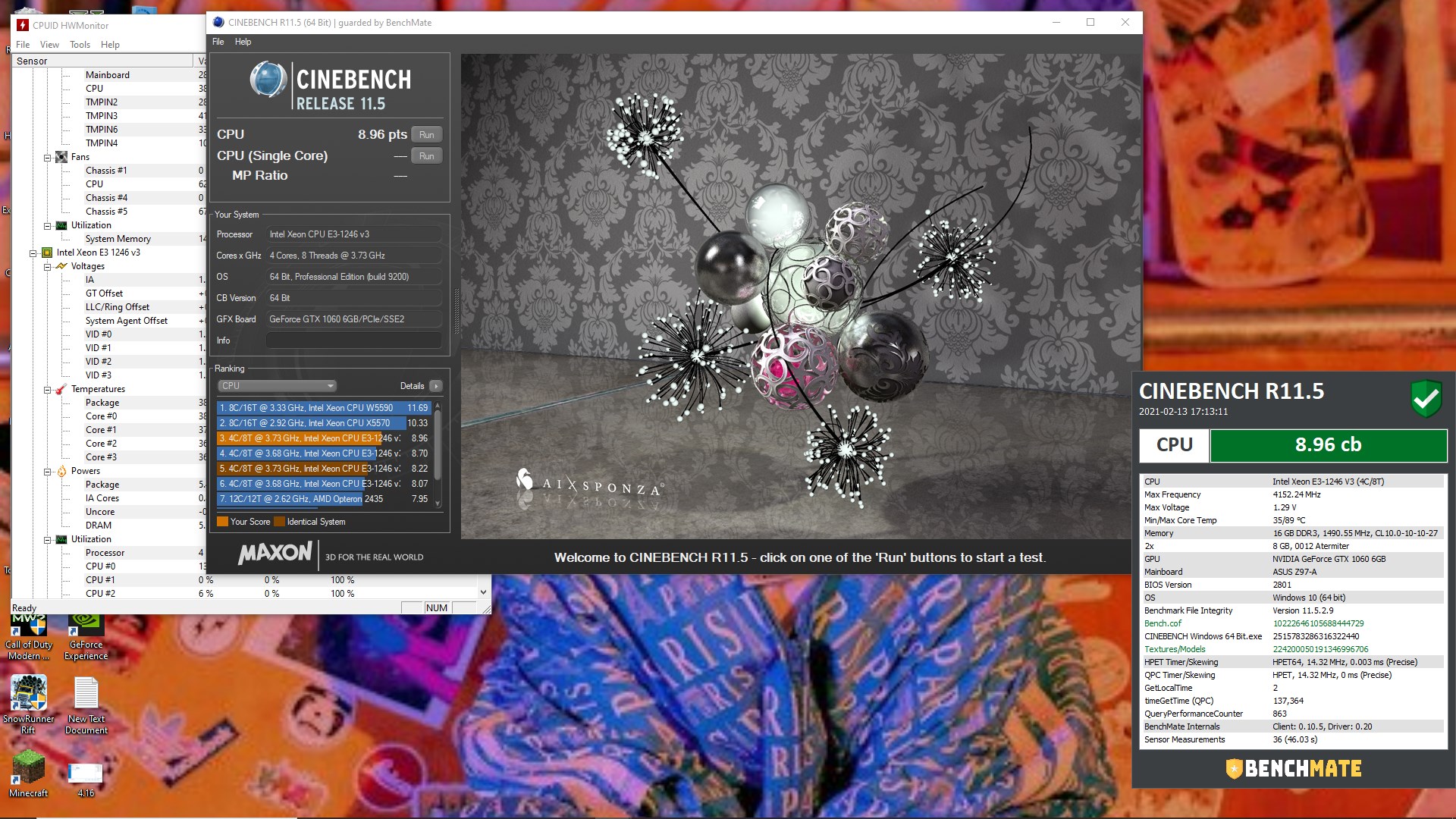Click the HWMonitor app icon in title bar

(23, 25)
